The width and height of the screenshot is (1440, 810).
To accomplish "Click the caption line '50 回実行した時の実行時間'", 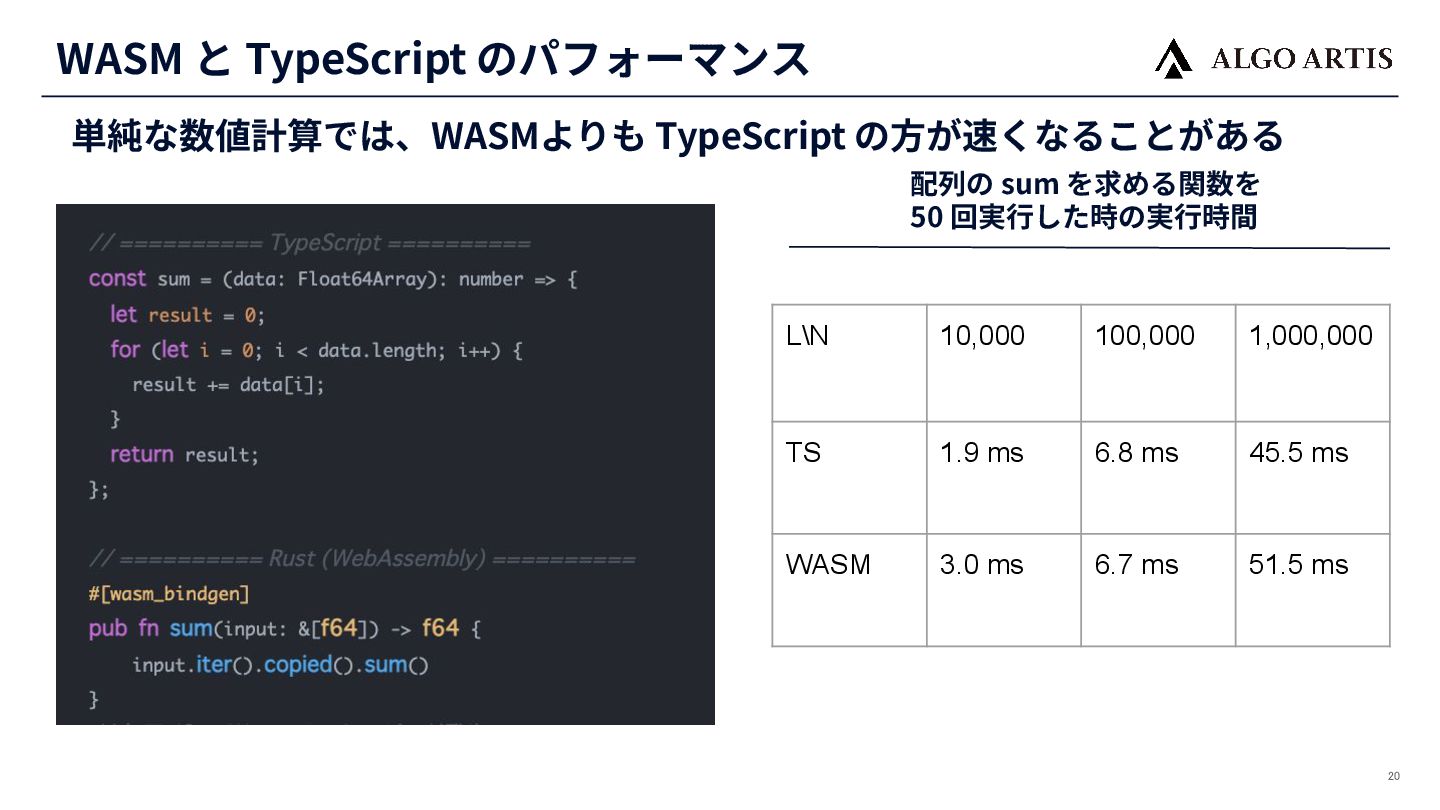I will pos(1083,217).
